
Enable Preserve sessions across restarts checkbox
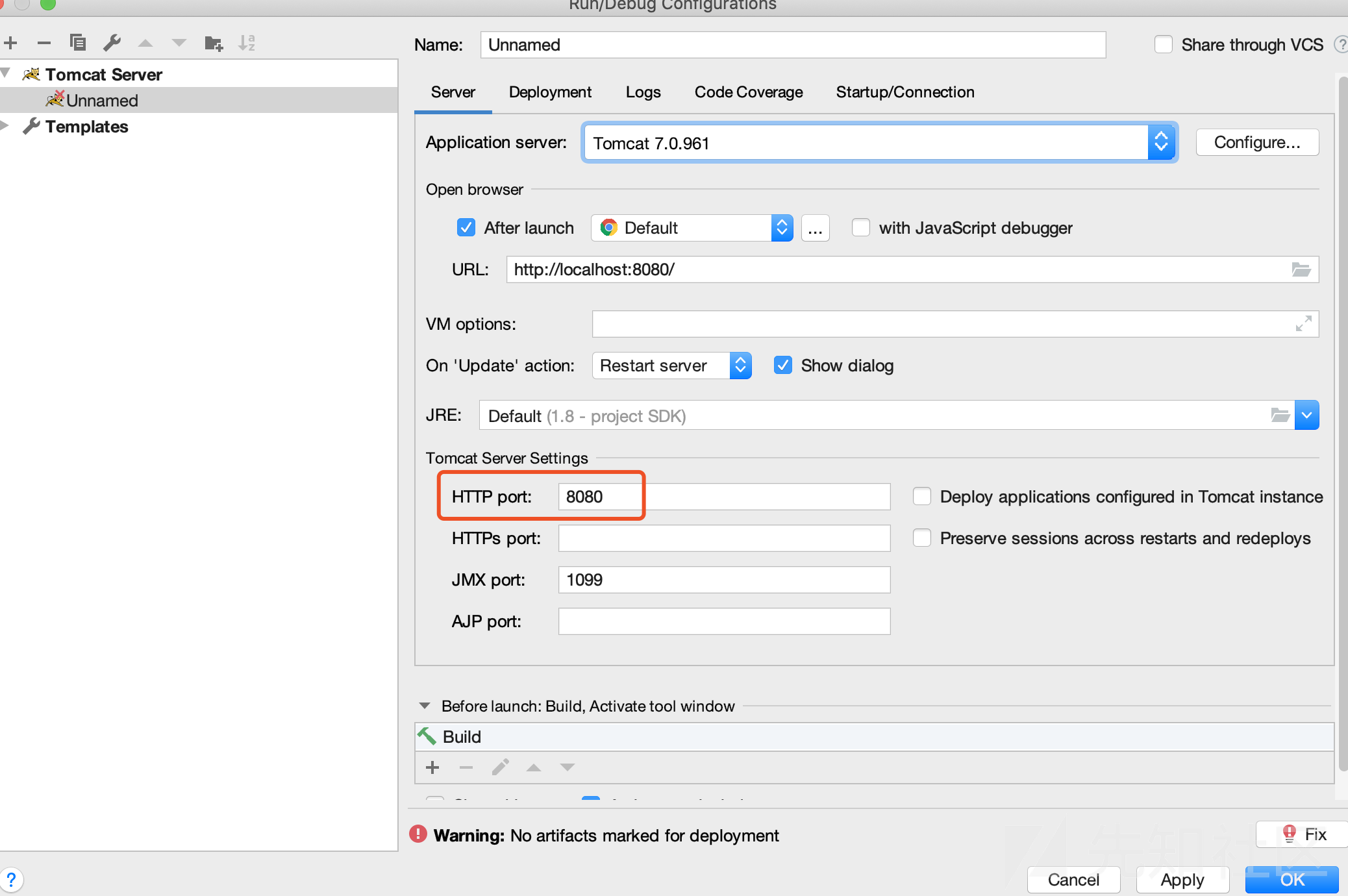click(x=922, y=538)
